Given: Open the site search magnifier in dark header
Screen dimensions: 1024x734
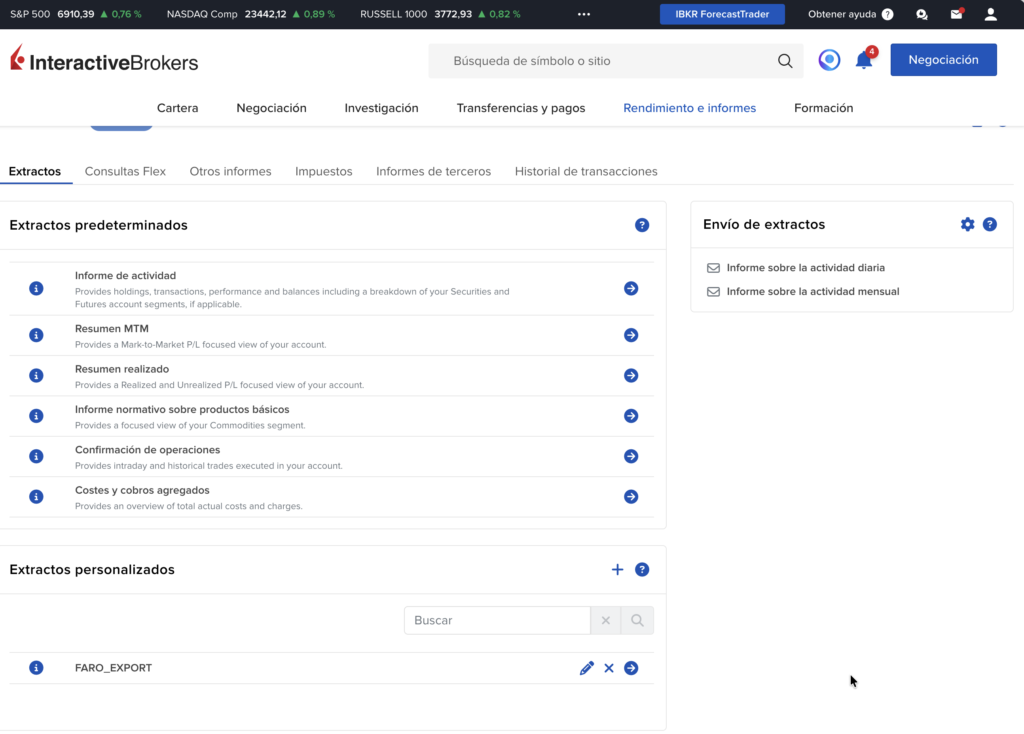Looking at the screenshot, I should 786,61.
